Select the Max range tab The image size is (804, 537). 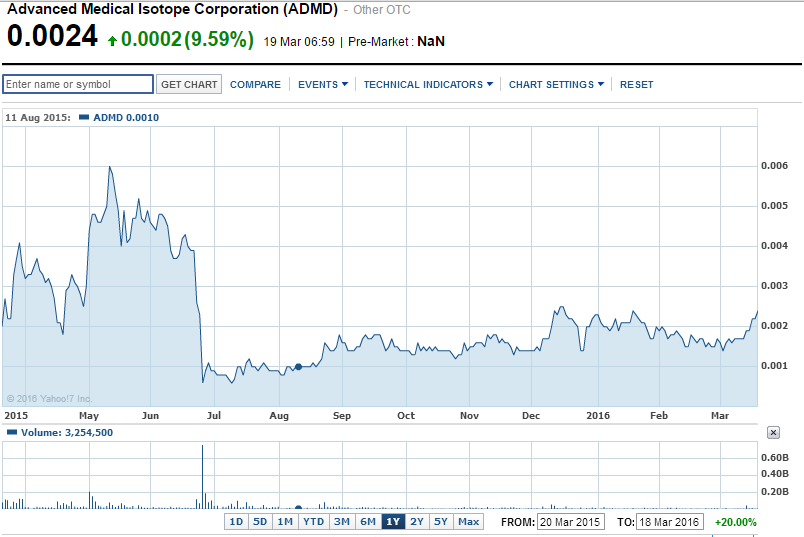coord(468,522)
